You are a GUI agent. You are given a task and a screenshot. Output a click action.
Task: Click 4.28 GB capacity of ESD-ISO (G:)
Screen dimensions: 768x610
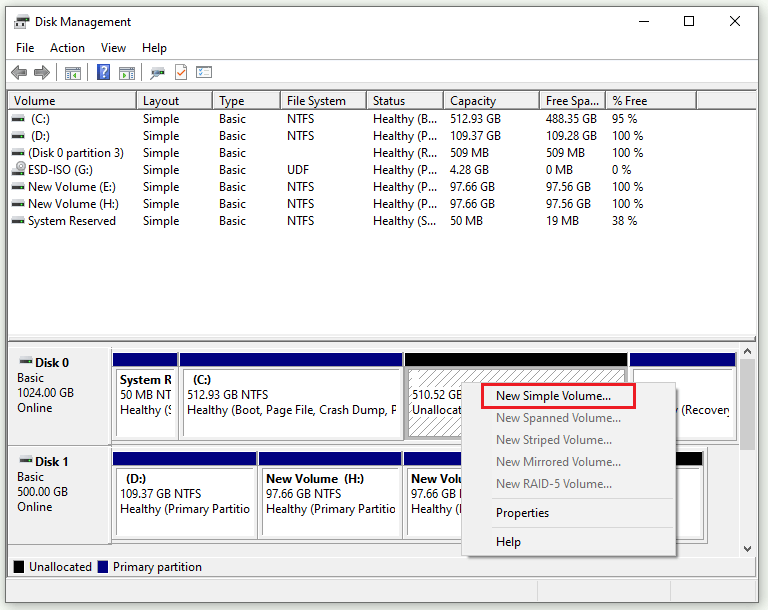469,170
